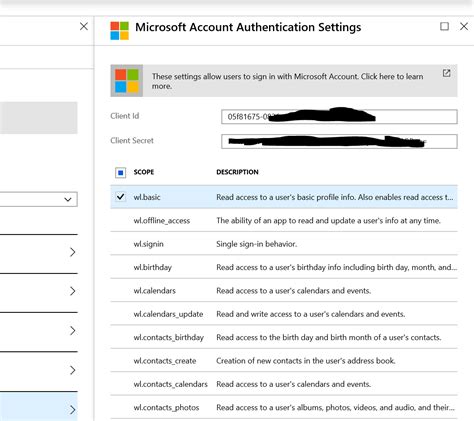
Task: Select the wl.contacts_calendars scope row
Action: [x=284, y=384]
